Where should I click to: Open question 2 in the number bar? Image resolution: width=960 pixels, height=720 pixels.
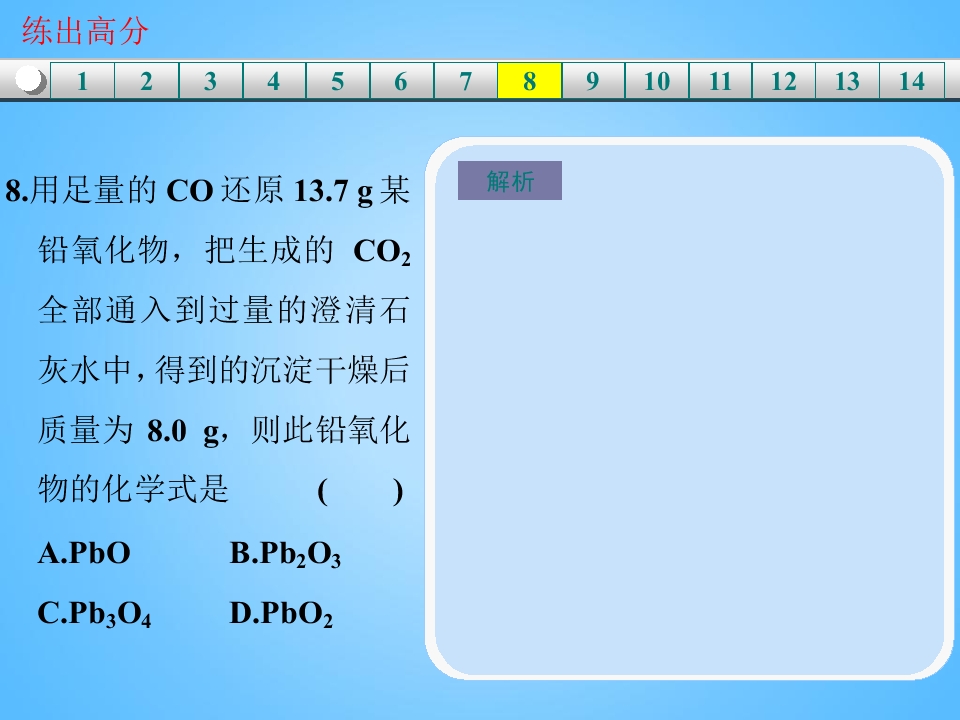(x=146, y=81)
